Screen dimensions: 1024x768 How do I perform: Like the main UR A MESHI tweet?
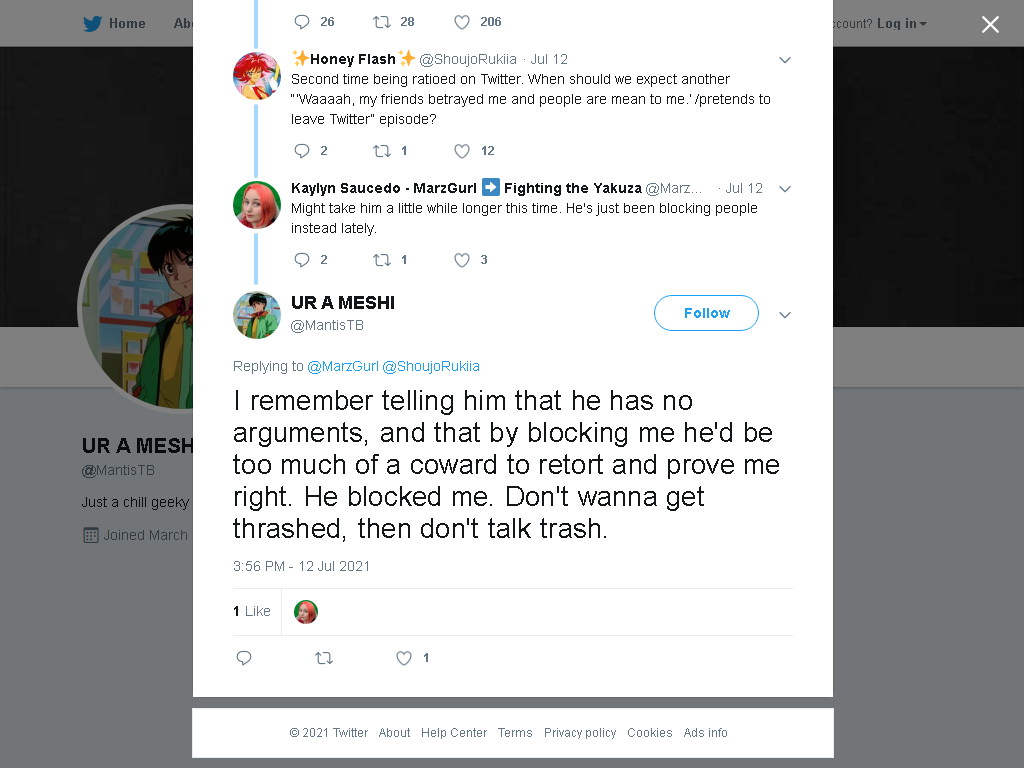tap(404, 658)
